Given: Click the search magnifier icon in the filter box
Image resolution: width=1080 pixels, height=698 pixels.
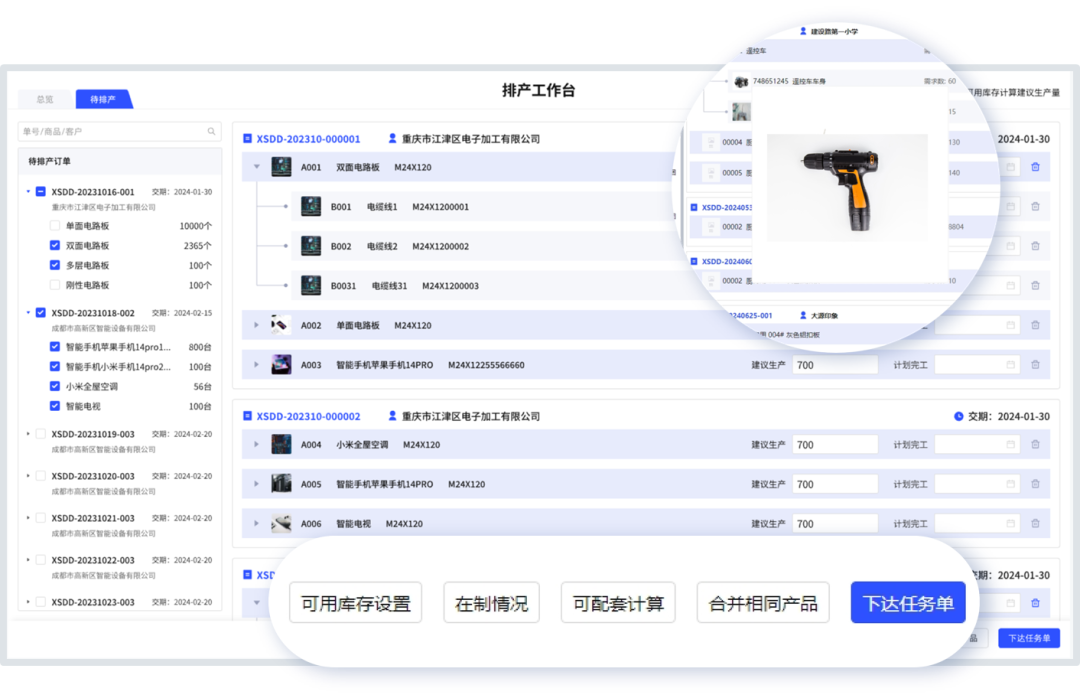Looking at the screenshot, I should click(x=210, y=131).
